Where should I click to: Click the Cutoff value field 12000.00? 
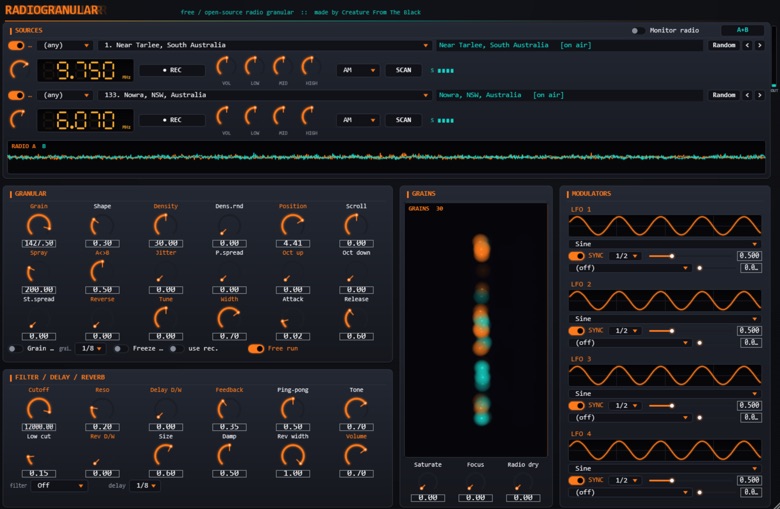(x=39, y=427)
